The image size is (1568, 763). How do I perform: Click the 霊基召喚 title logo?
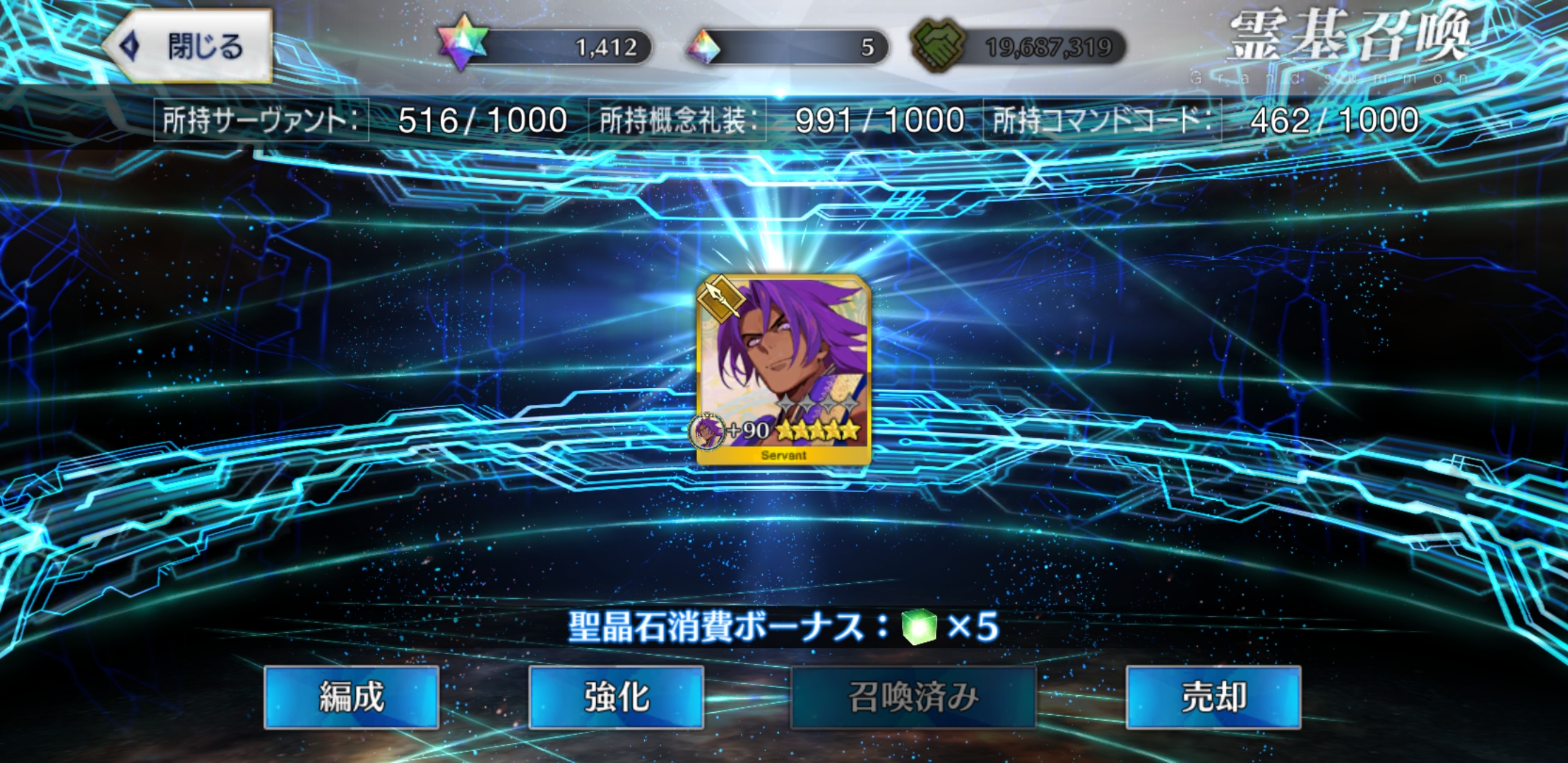(1349, 37)
